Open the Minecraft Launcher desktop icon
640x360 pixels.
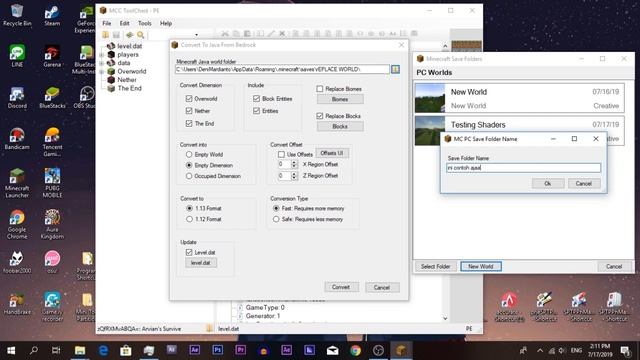[x=17, y=183]
